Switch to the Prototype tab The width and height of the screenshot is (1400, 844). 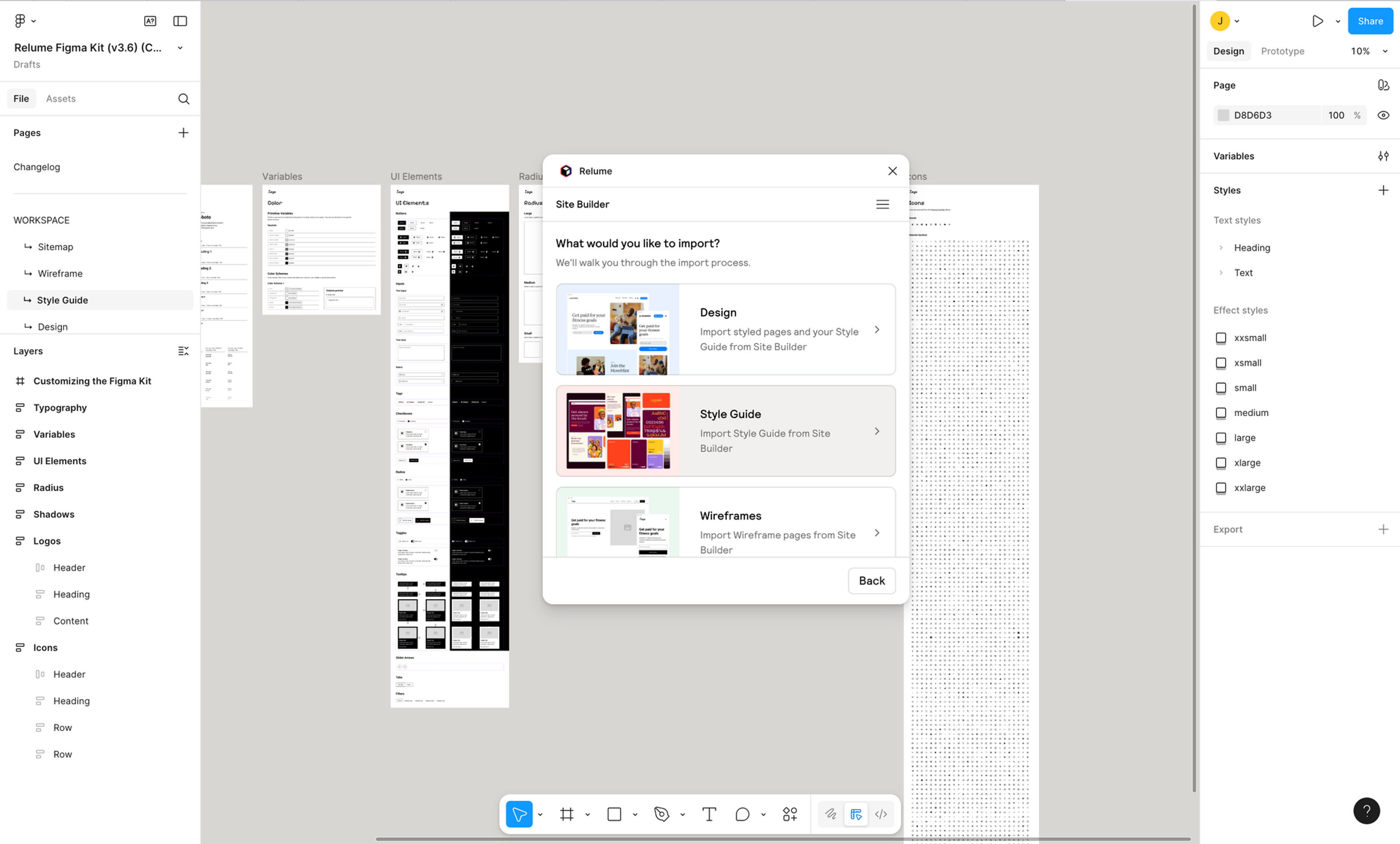[1282, 51]
